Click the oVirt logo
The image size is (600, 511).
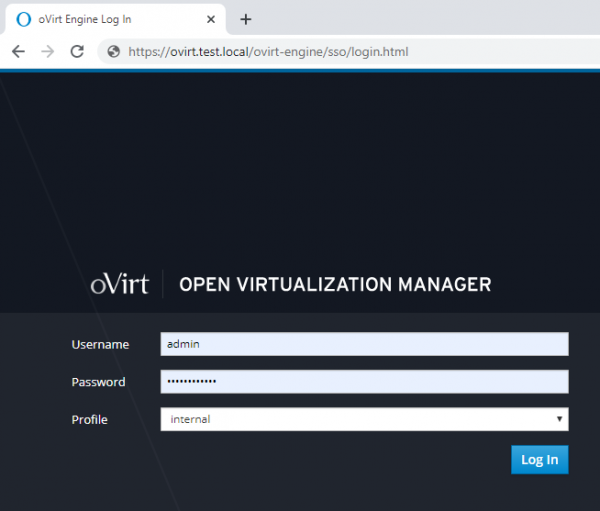pos(118,284)
